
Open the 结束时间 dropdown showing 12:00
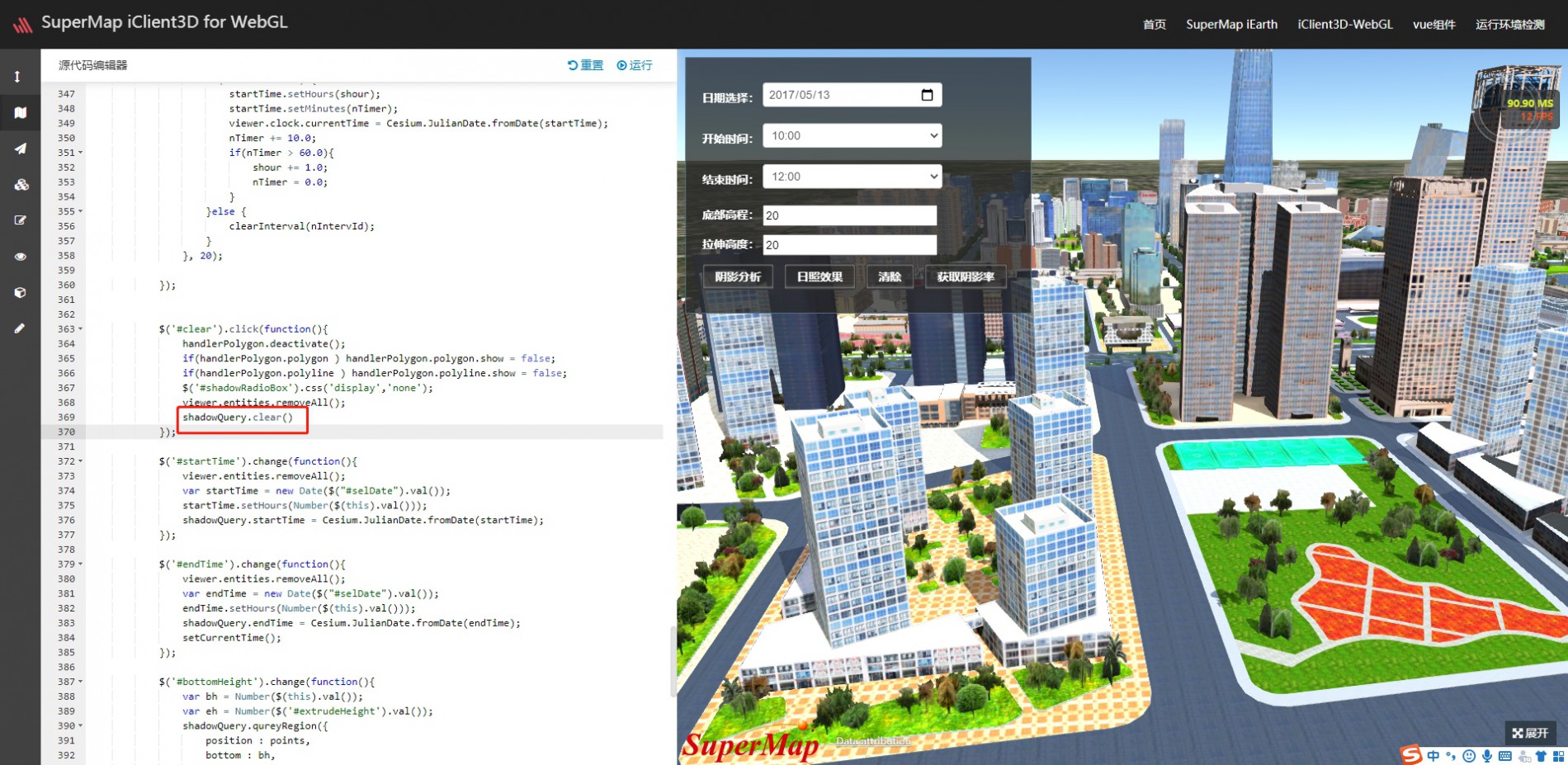852,177
